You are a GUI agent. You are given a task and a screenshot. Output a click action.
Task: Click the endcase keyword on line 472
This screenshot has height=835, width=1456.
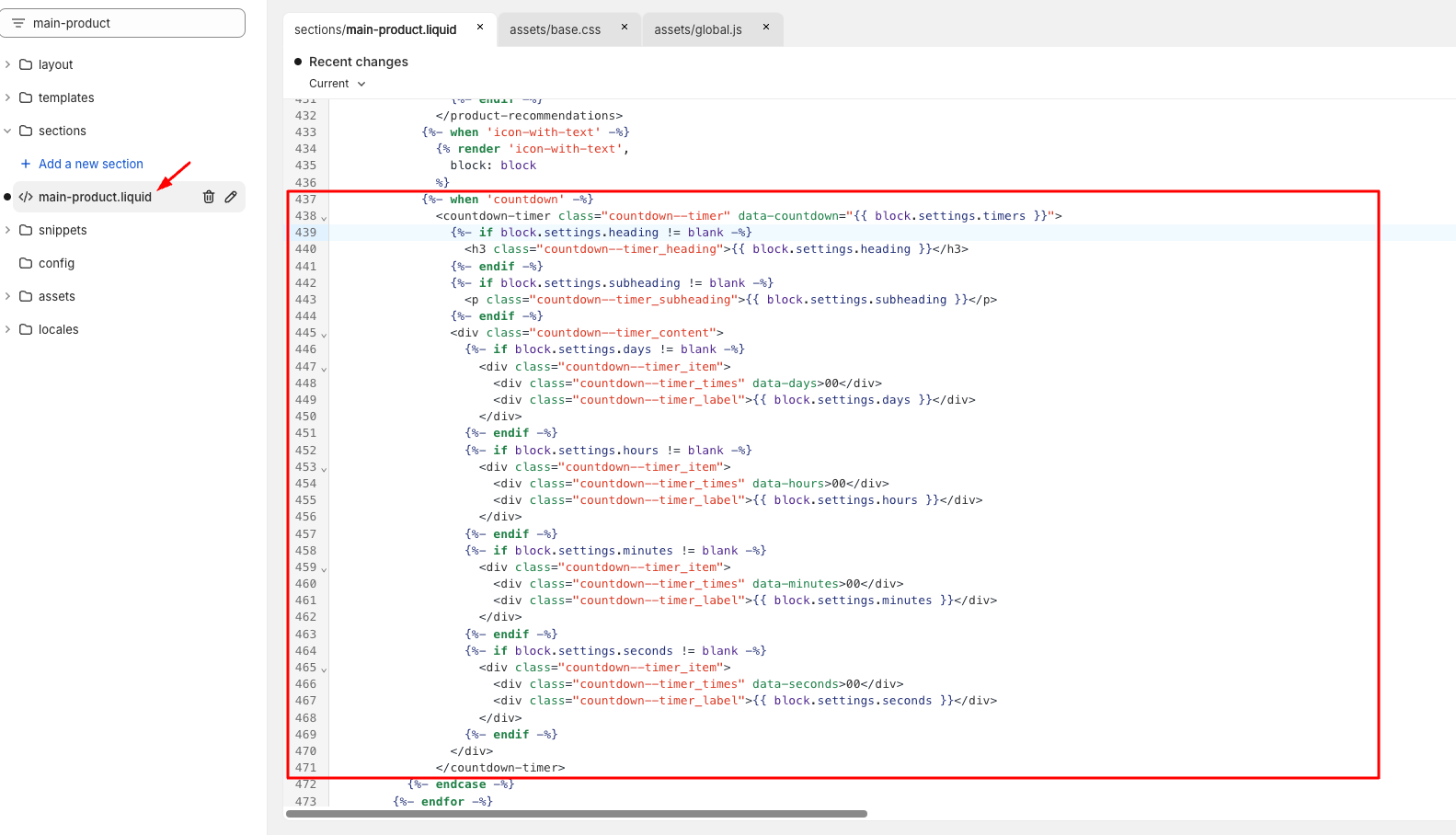coord(461,784)
